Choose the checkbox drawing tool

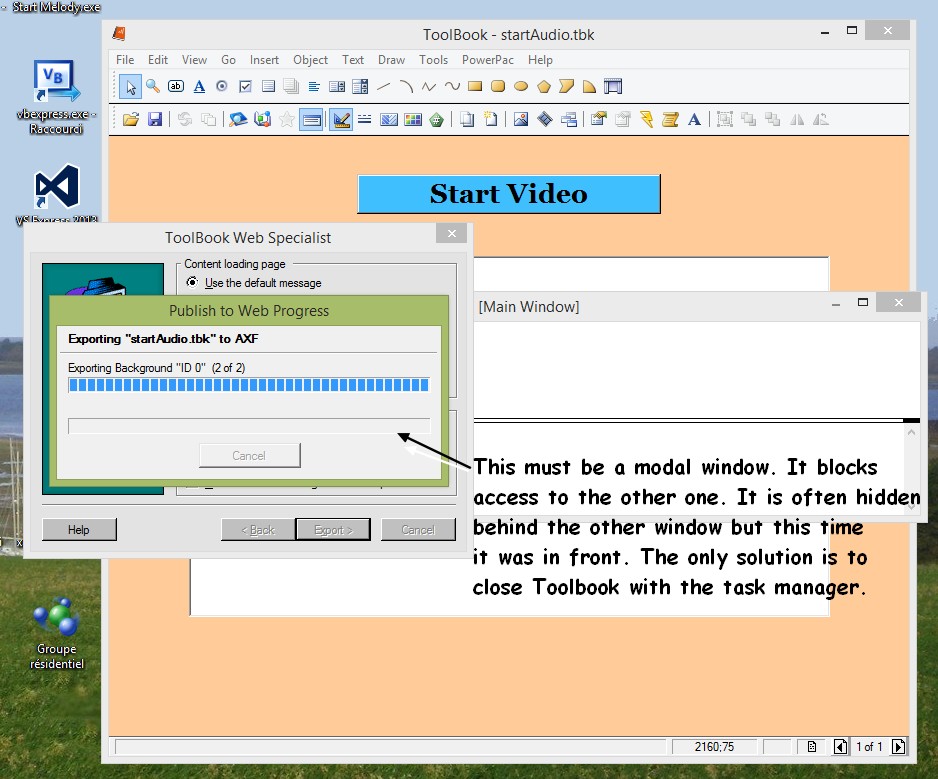pyautogui.click(x=245, y=87)
